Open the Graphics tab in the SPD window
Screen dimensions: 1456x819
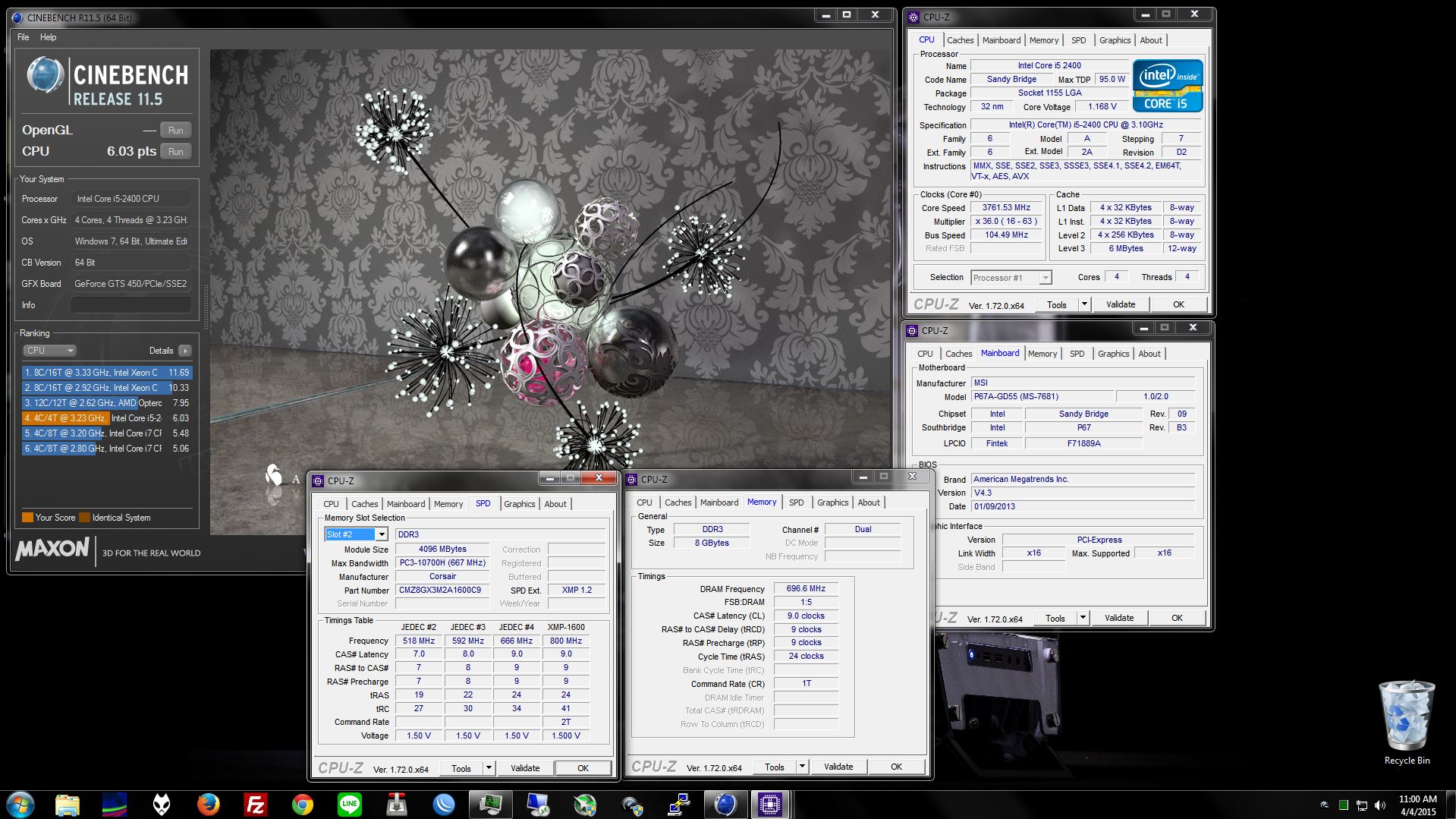520,504
